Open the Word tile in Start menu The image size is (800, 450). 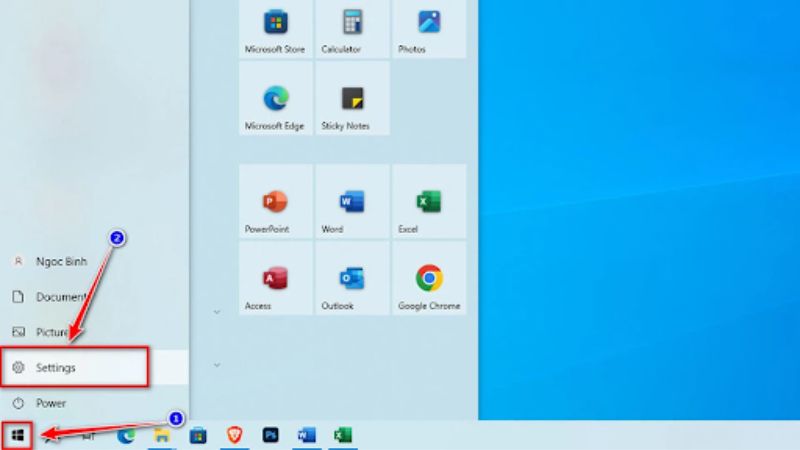click(352, 205)
